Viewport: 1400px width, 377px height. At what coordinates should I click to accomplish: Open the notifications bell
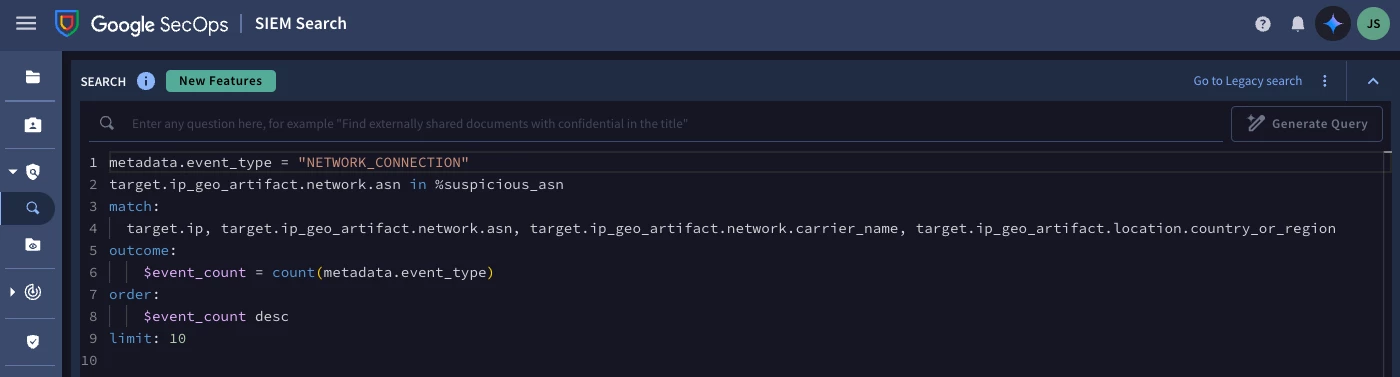click(x=1298, y=24)
